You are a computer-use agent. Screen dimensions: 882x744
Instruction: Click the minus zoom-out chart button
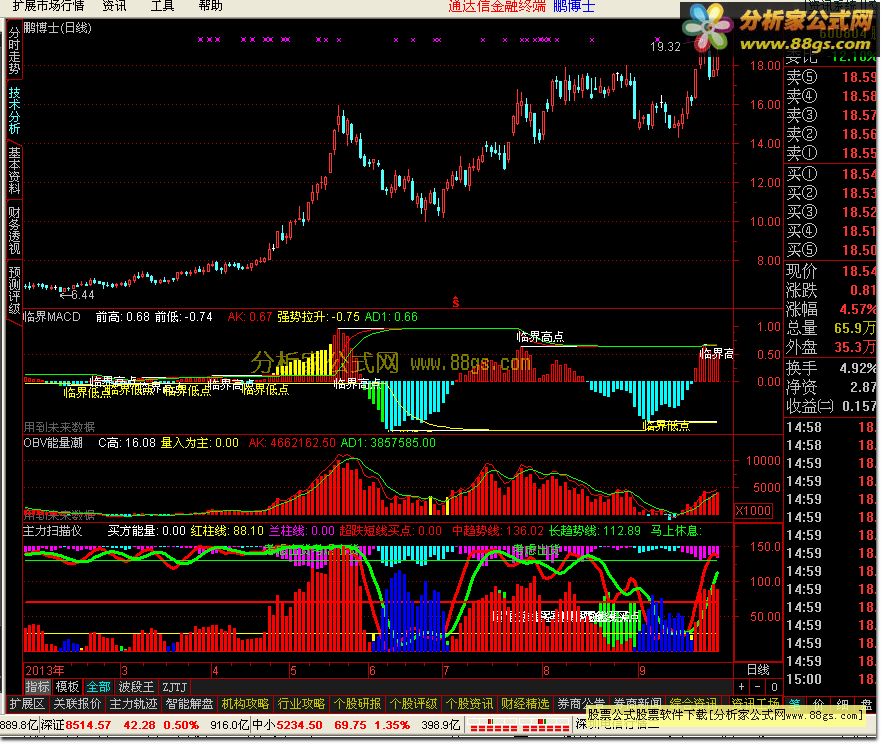757,687
